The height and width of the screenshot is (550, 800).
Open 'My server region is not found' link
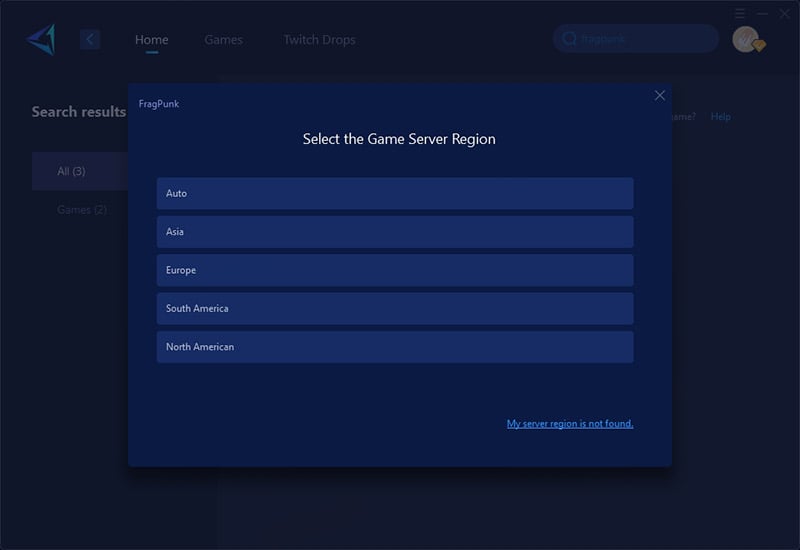(x=570, y=423)
